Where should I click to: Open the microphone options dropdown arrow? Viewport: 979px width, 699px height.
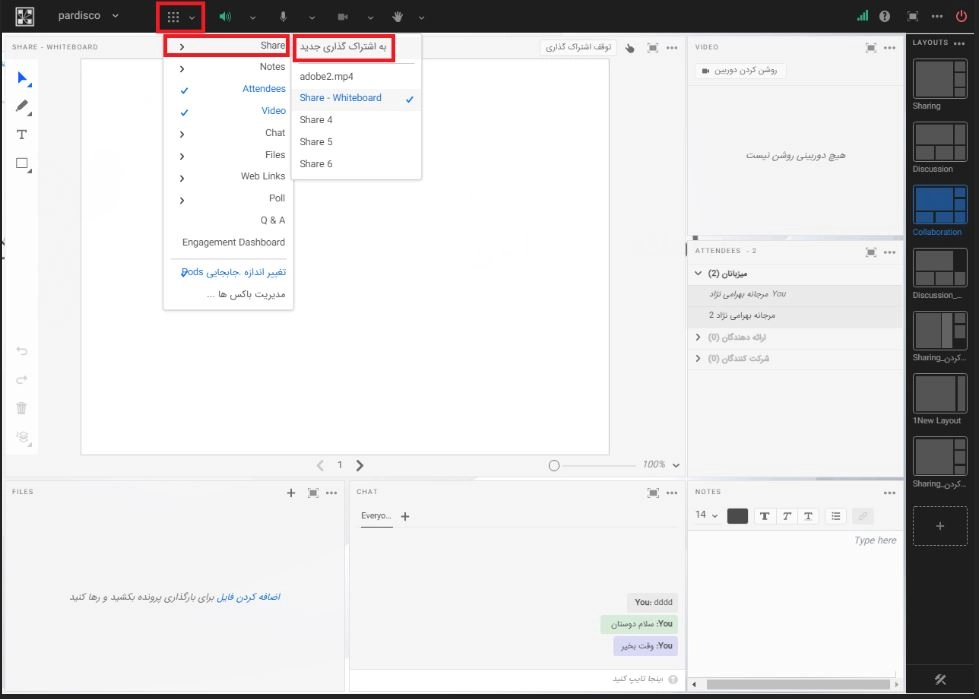(312, 17)
